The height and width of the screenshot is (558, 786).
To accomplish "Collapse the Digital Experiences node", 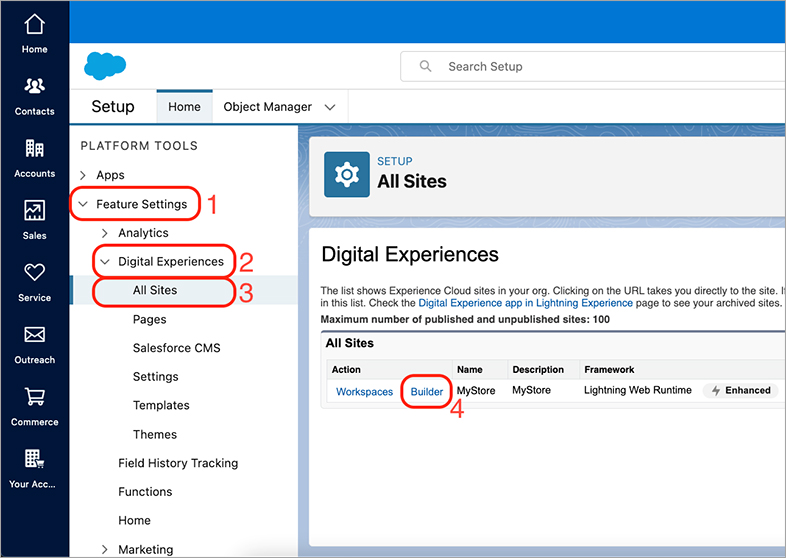I will pos(105,262).
